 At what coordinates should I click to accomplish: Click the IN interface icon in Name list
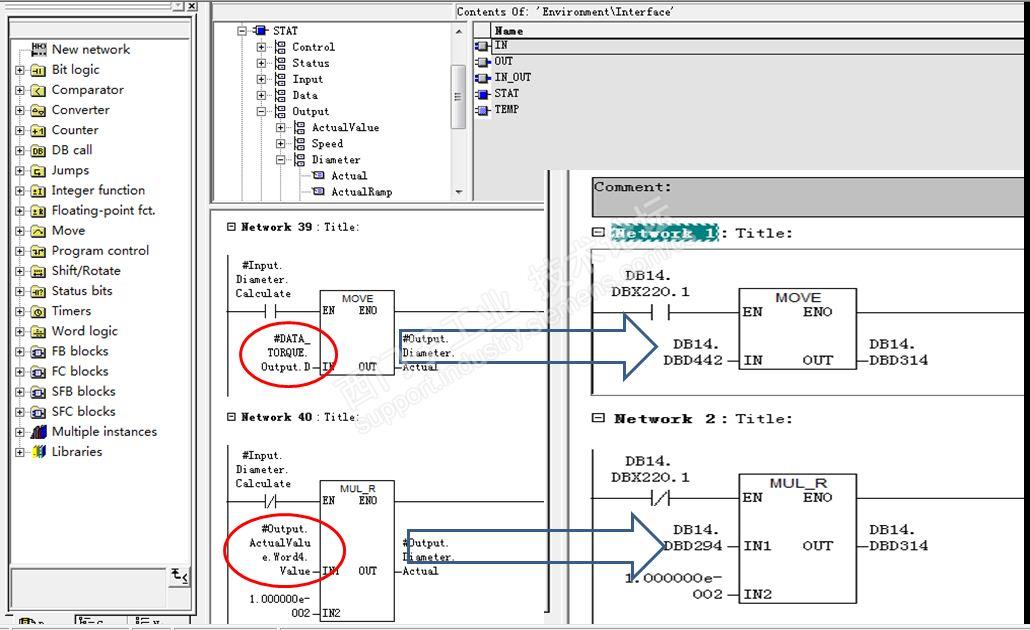(482, 45)
